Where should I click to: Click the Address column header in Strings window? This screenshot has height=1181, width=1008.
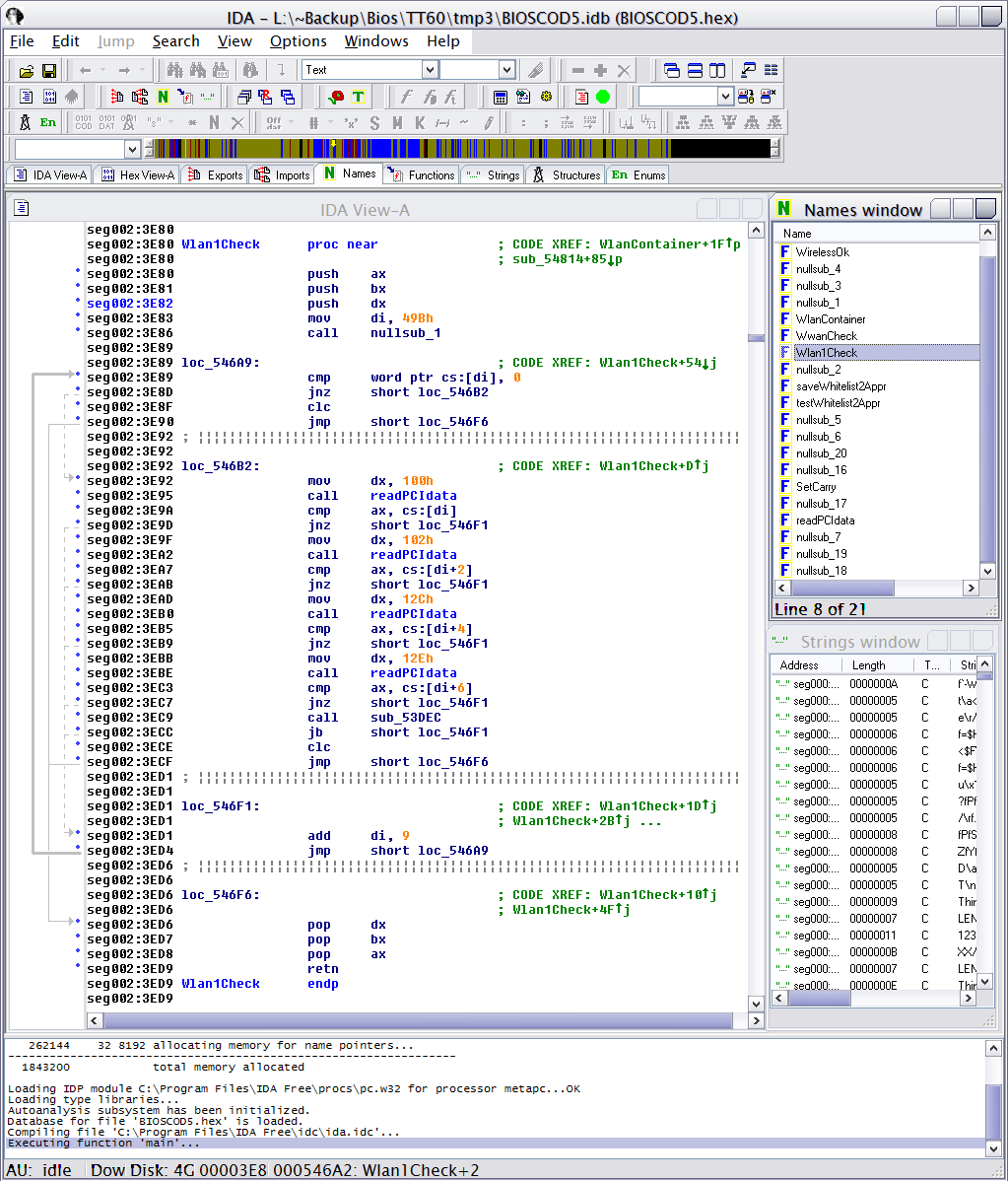click(807, 665)
